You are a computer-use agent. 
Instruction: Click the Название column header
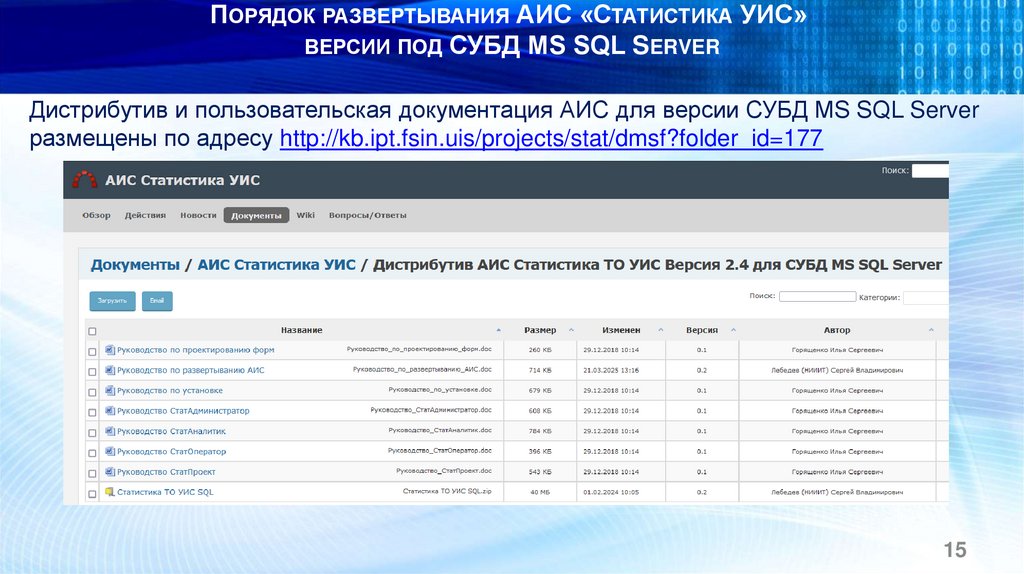point(302,330)
